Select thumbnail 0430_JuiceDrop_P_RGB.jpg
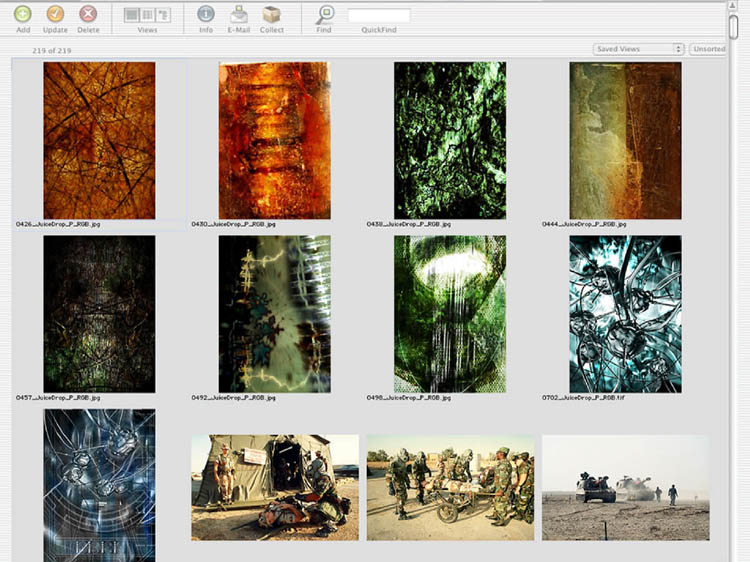Screen dimensions: 750x562 click(x=274, y=140)
